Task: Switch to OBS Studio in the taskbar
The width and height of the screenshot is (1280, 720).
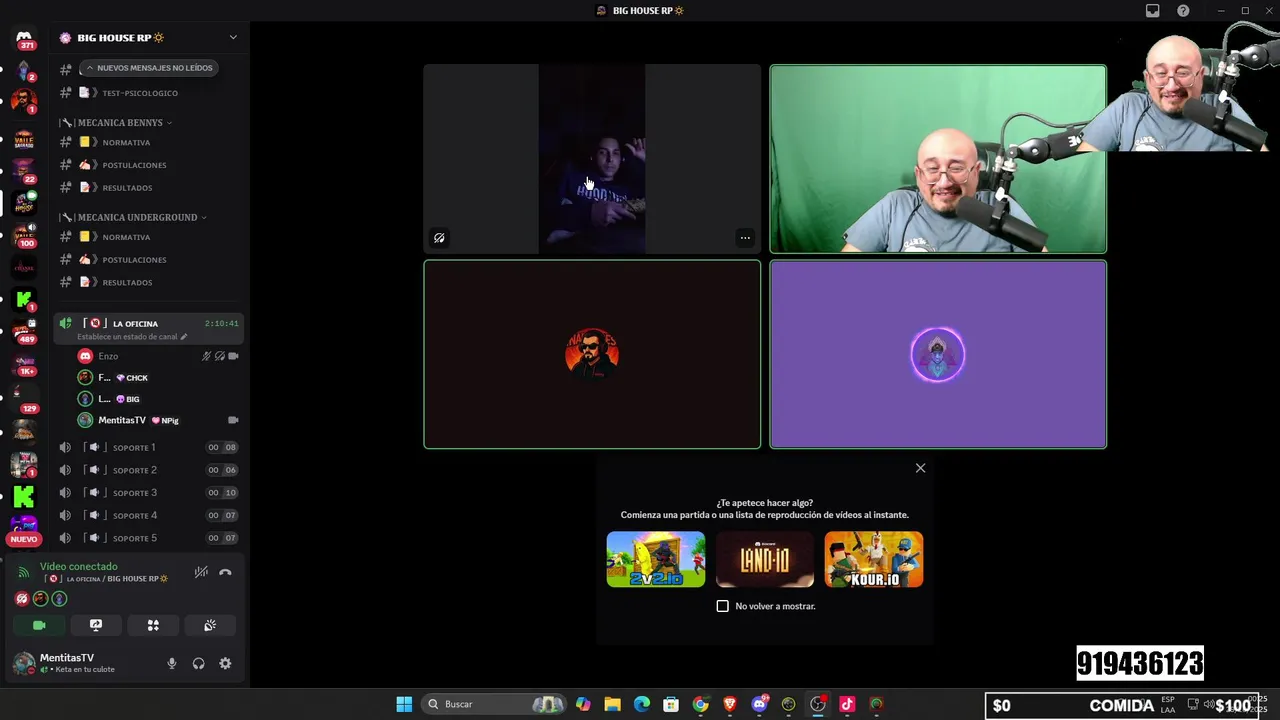Action: [x=818, y=704]
